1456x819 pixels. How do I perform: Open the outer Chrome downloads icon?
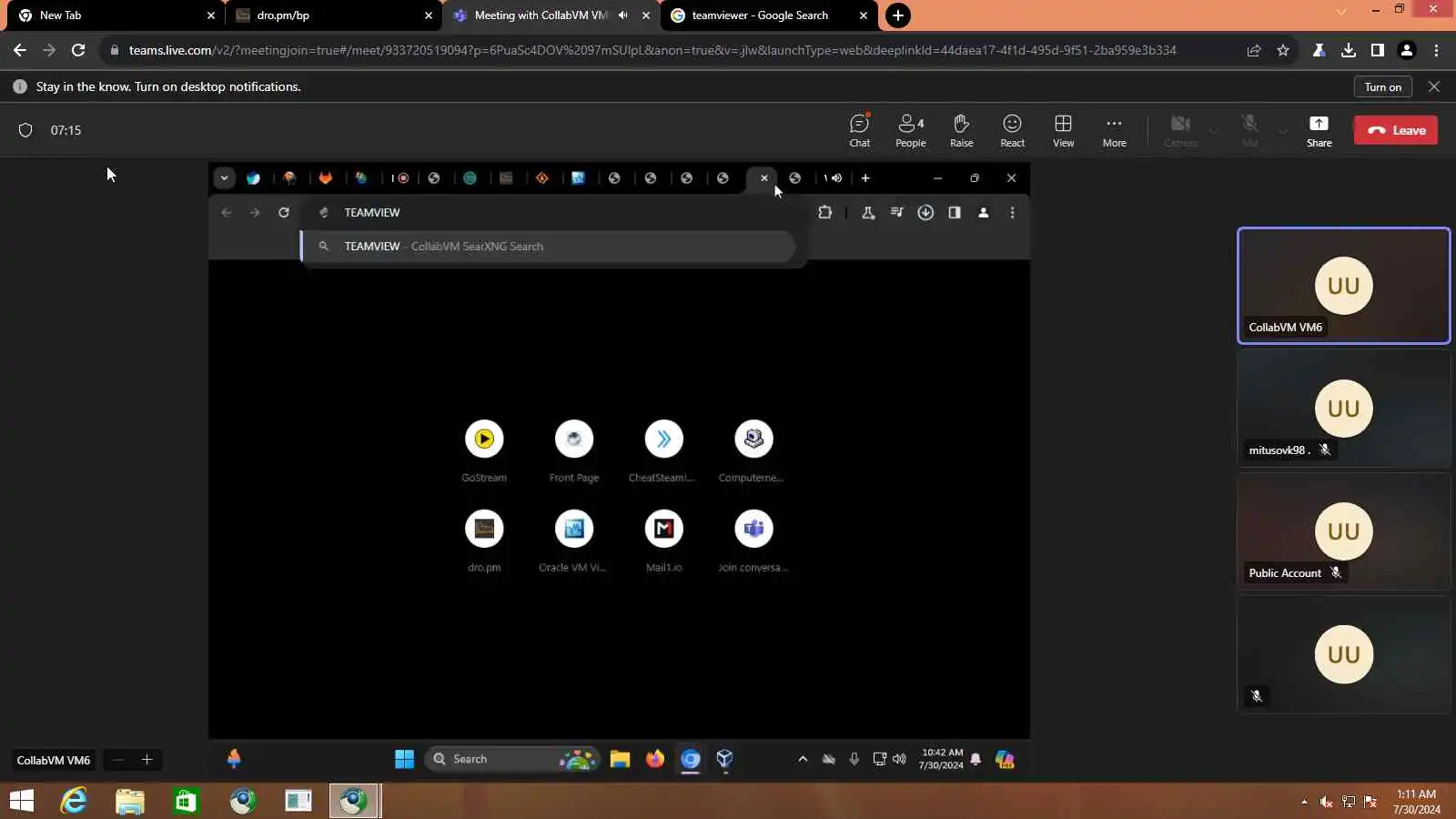(1349, 50)
